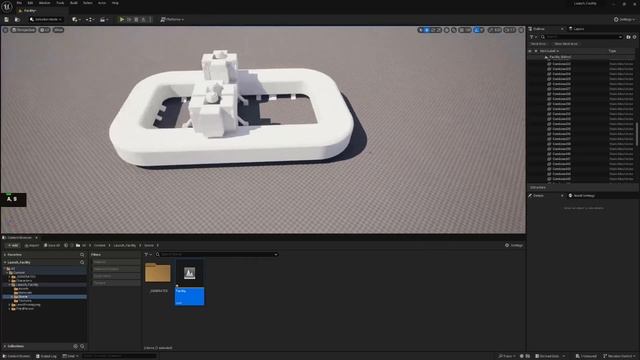640x360 pixels.
Task: Switch to the Layers tab
Action: click(x=577, y=29)
